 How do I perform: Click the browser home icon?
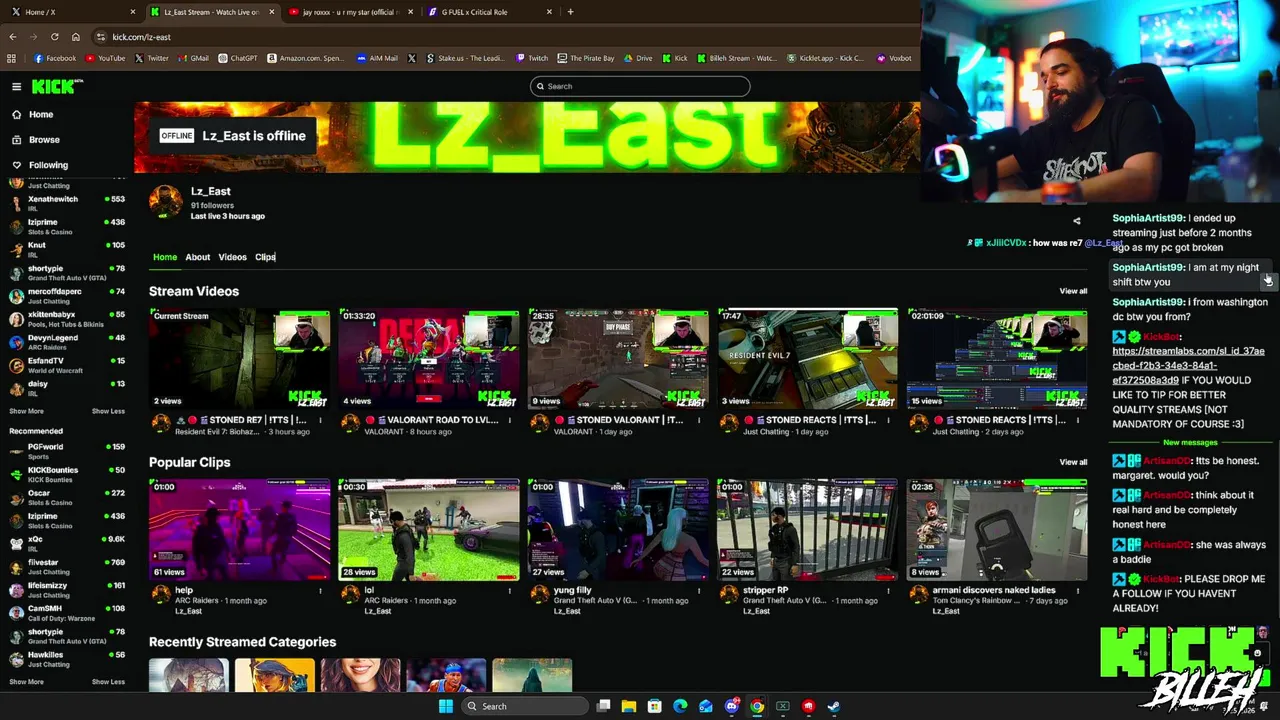(75, 37)
